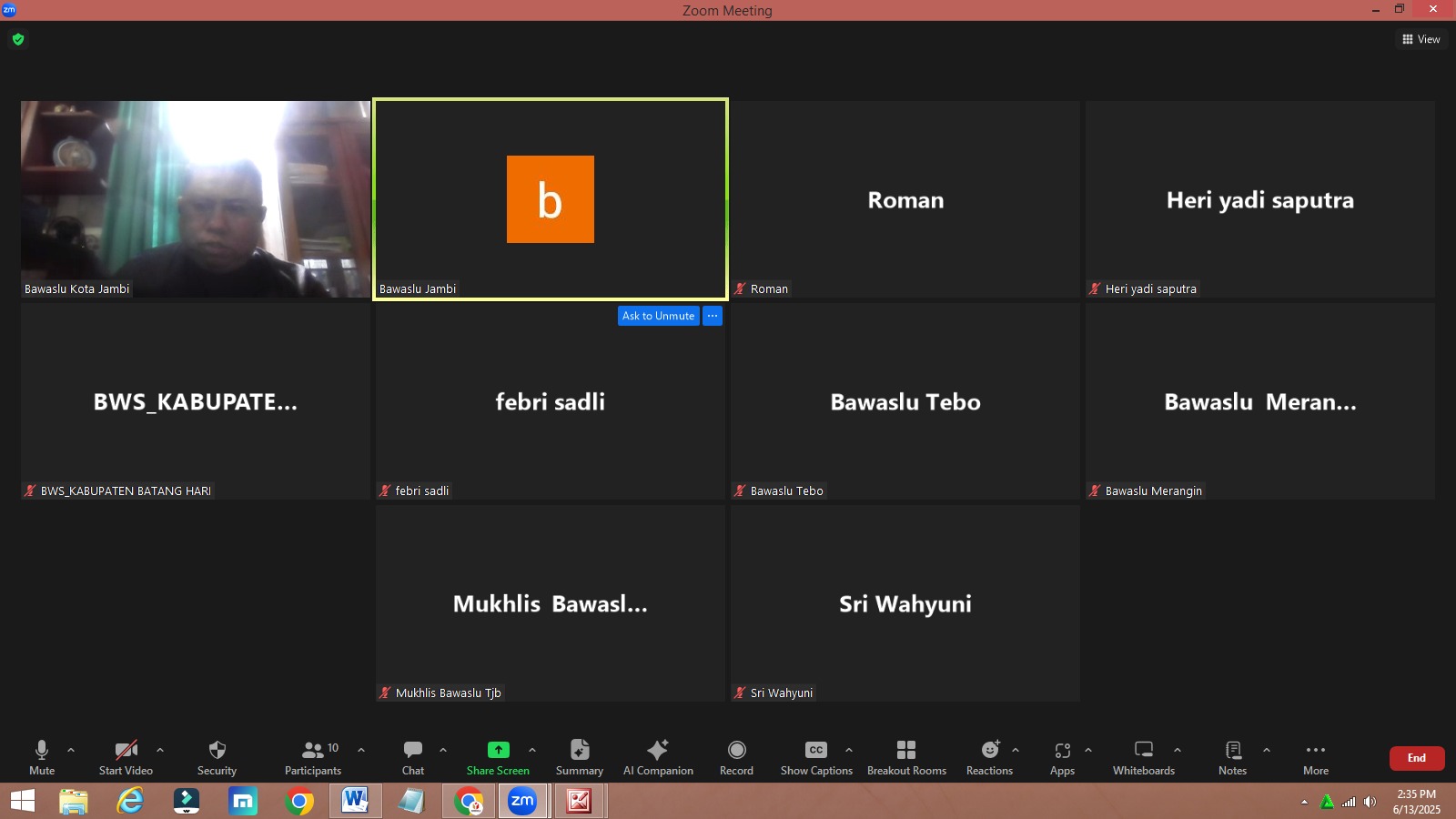Select the Bawaslu Kota Jambi video thumbnail
The height and width of the screenshot is (819, 1456).
click(196, 198)
